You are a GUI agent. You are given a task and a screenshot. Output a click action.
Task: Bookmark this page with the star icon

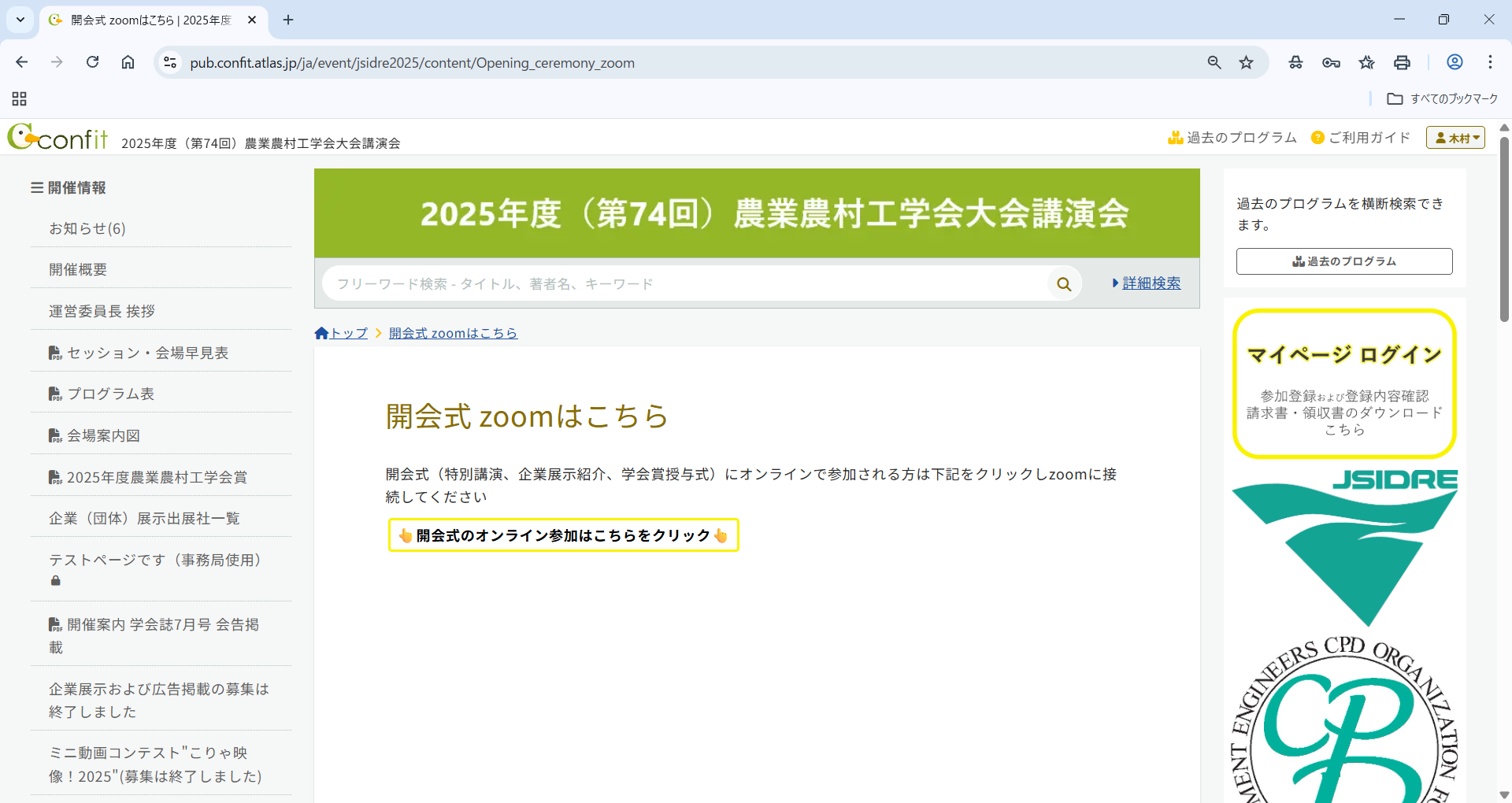(x=1246, y=62)
